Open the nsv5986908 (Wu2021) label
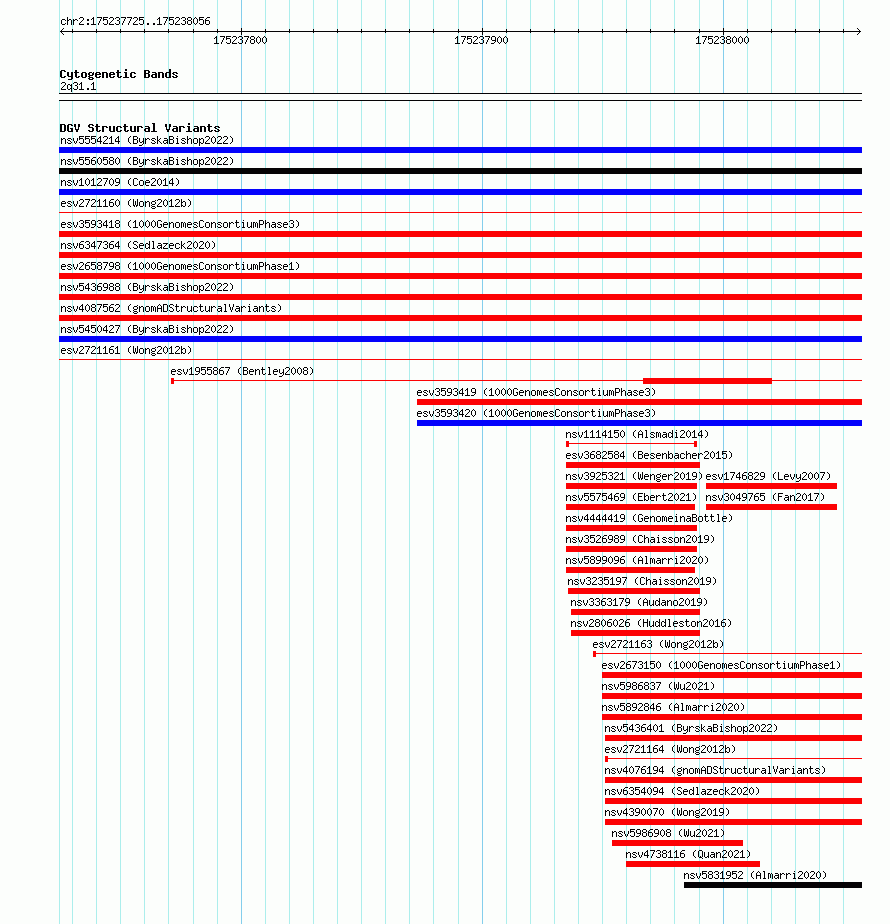 668,833
